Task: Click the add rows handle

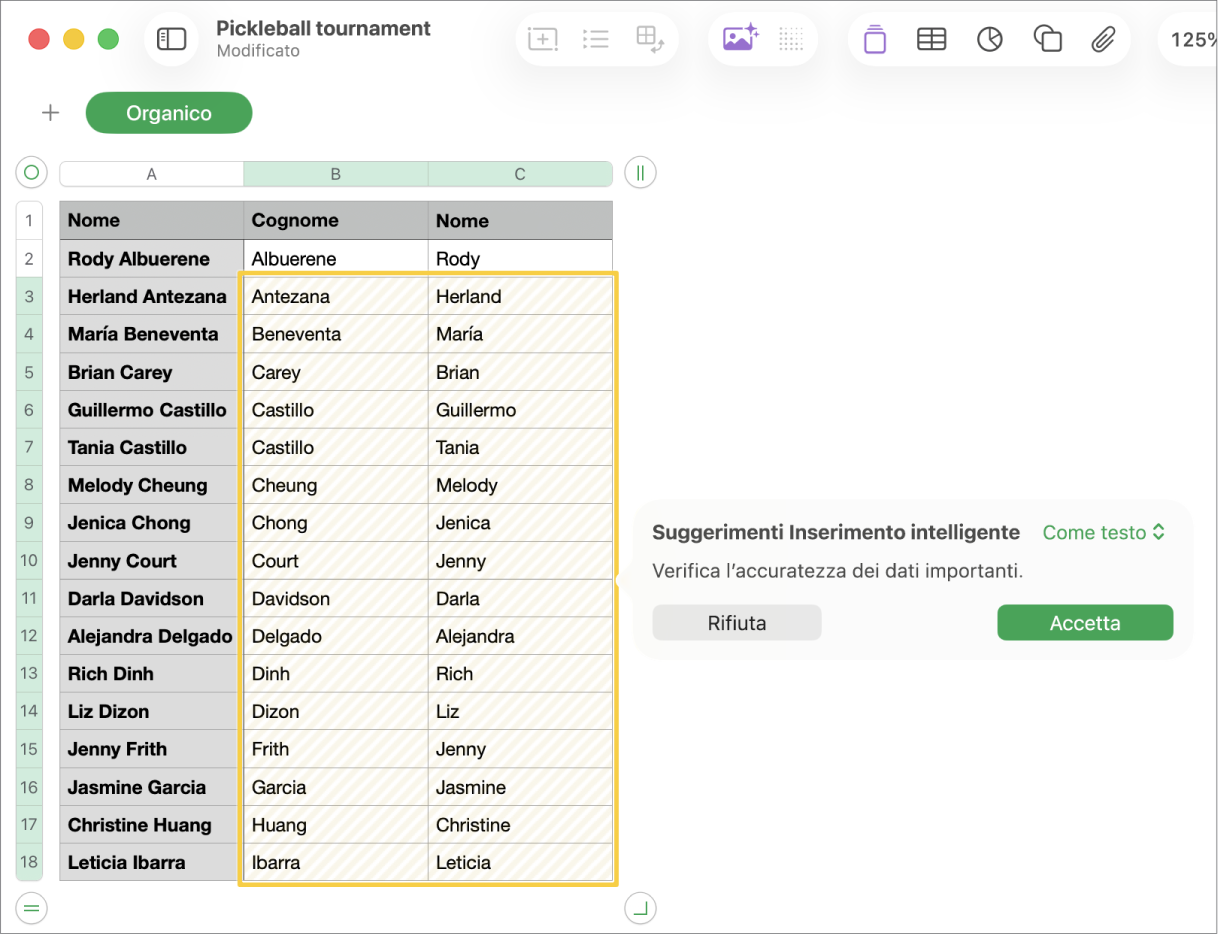Action: tap(31, 908)
